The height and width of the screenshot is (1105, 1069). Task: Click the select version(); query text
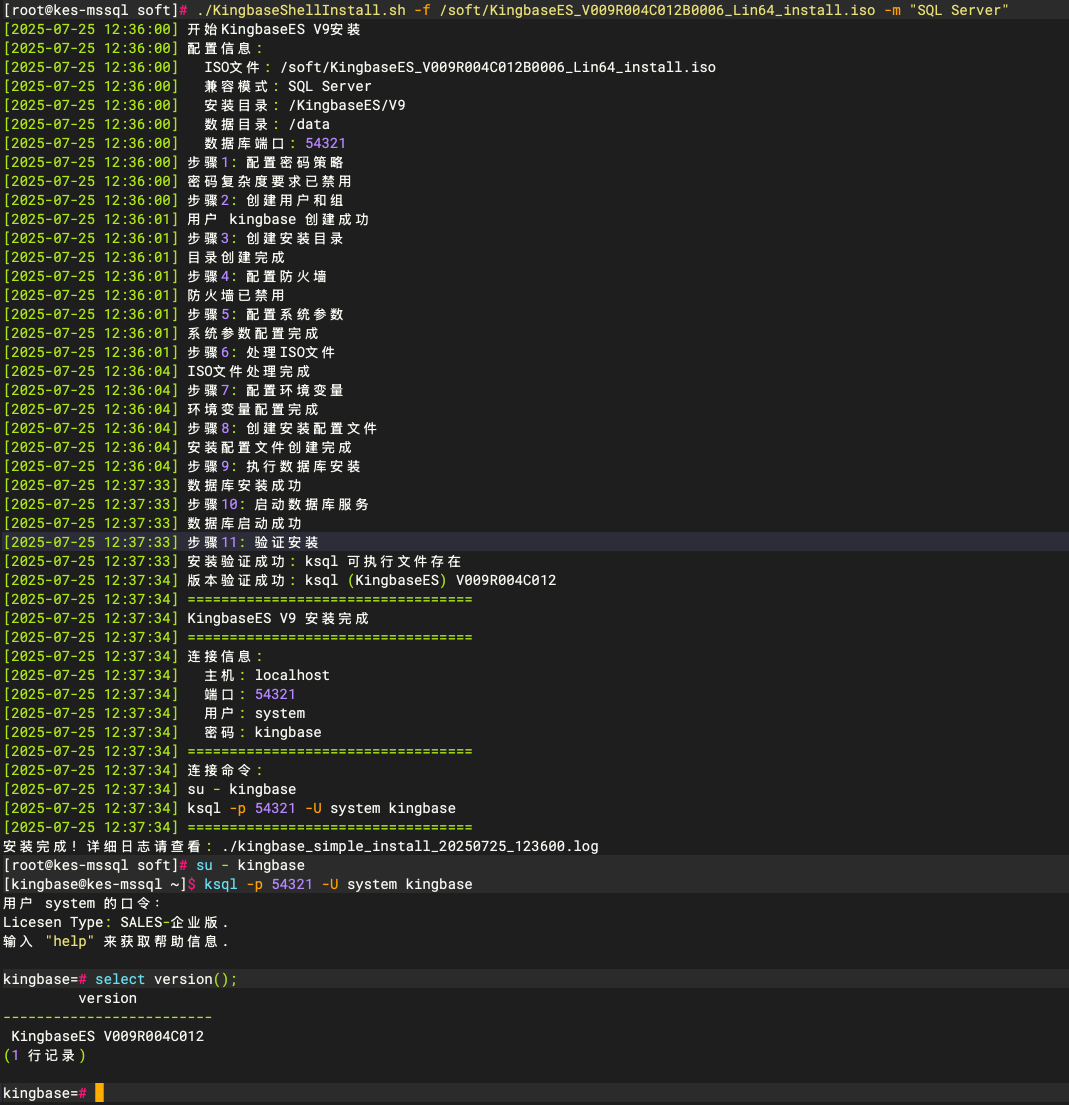coord(166,979)
